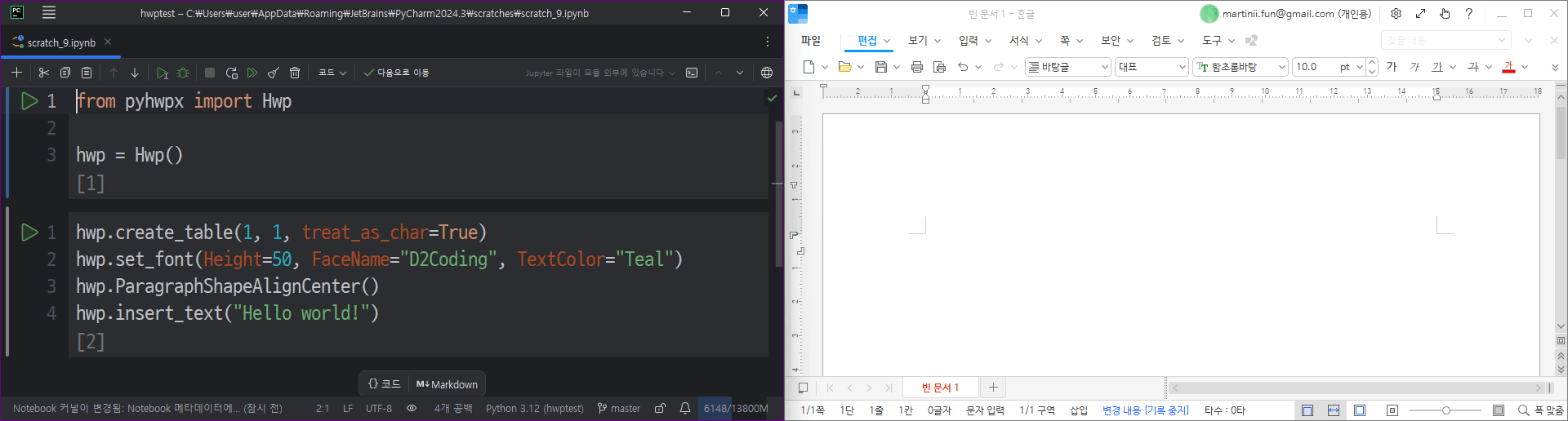Open PyCharm main hamburger menu
This screenshot has width=1568, height=421.
pos(49,12)
